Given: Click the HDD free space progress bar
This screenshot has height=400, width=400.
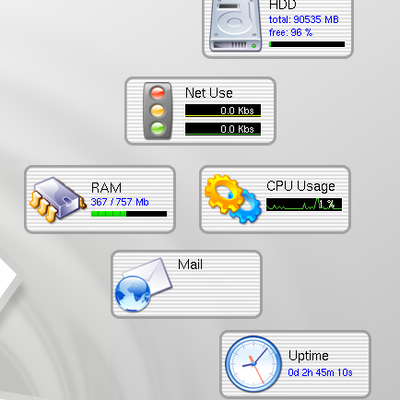Looking at the screenshot, I should pos(307,44).
